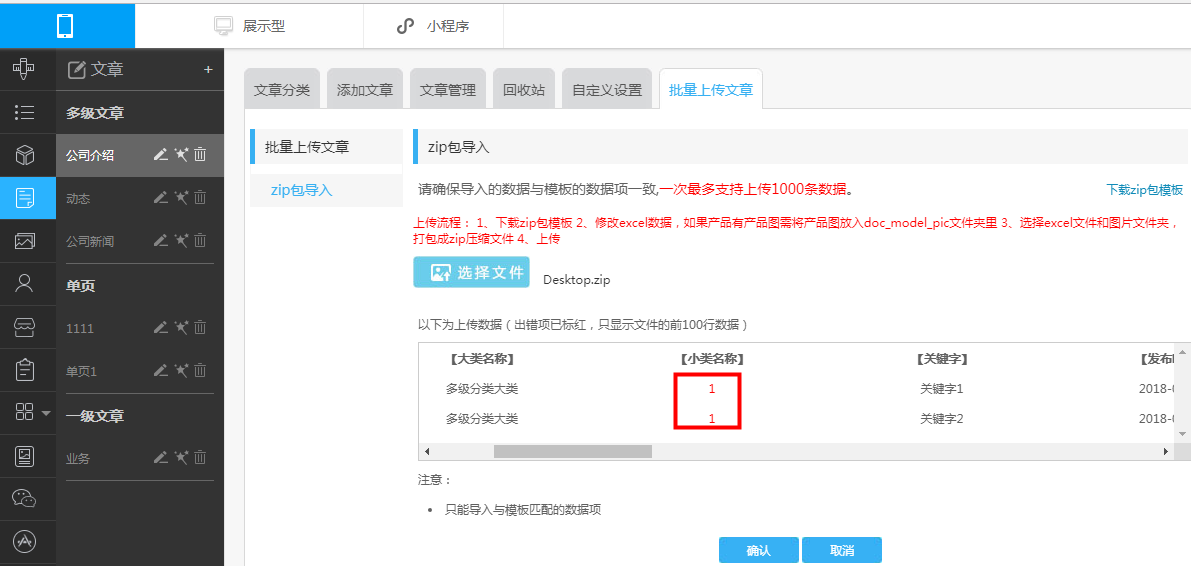Click the mobile phone icon tab
This screenshot has height=566, width=1191.
[66, 26]
